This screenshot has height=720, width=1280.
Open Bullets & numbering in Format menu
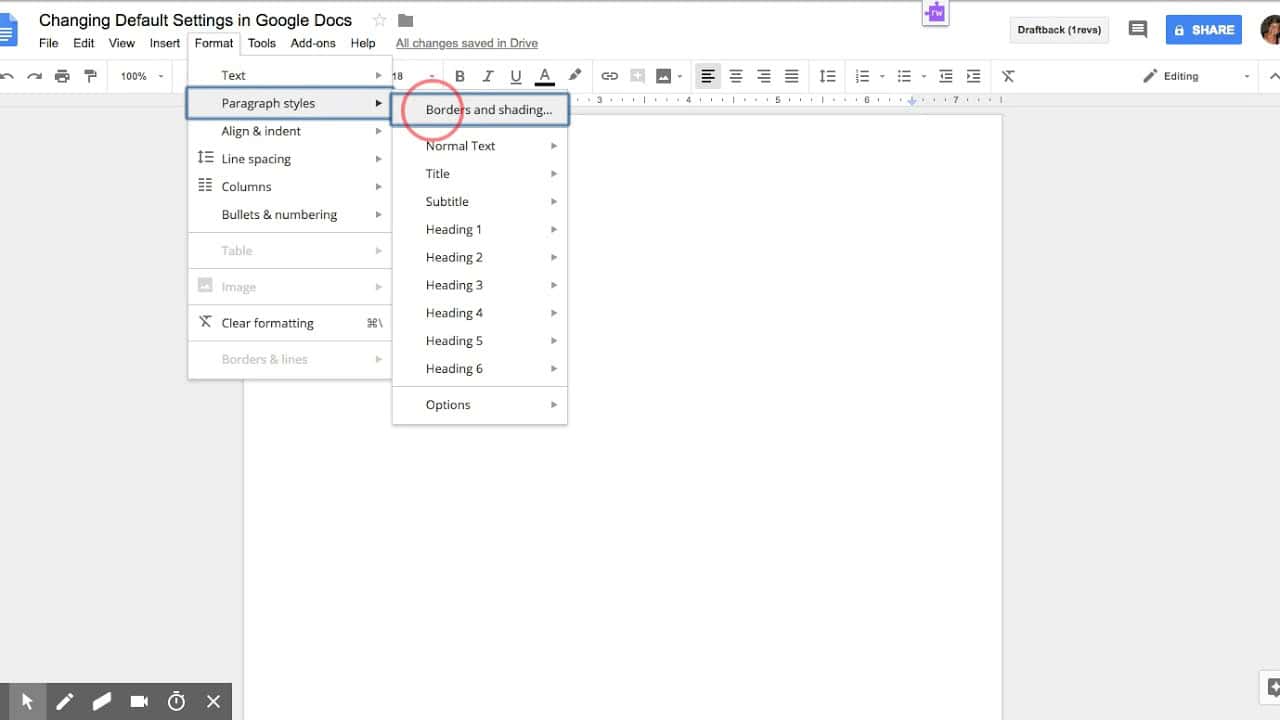click(290, 215)
